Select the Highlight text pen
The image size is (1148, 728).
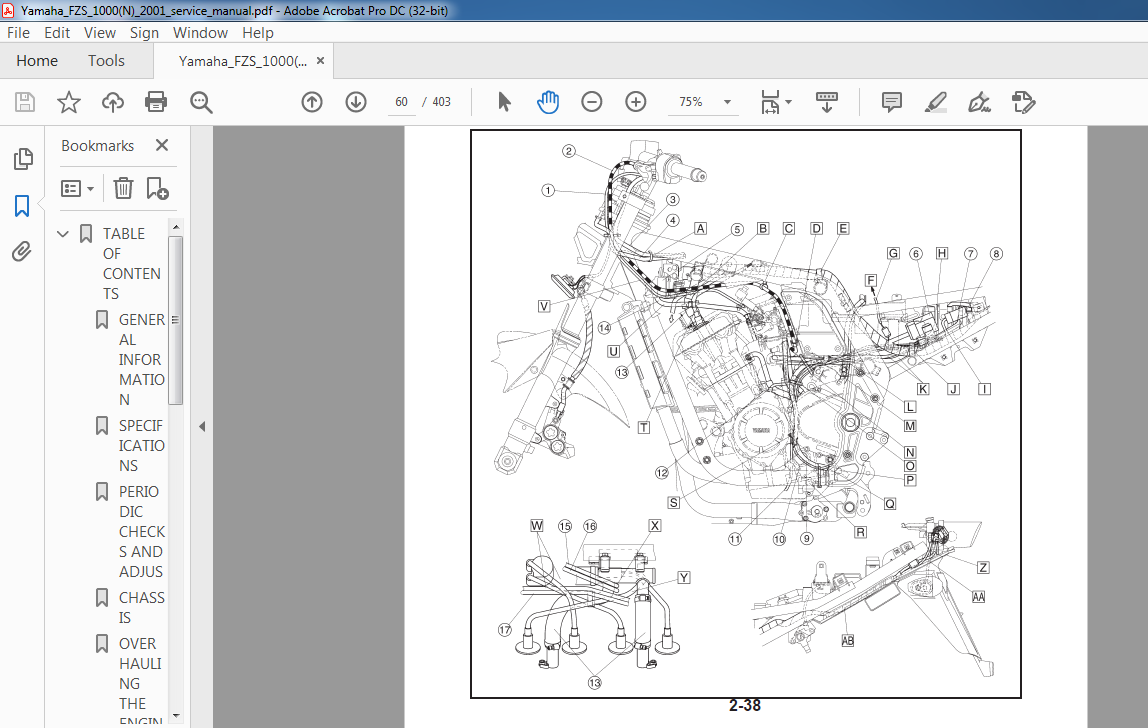point(936,102)
